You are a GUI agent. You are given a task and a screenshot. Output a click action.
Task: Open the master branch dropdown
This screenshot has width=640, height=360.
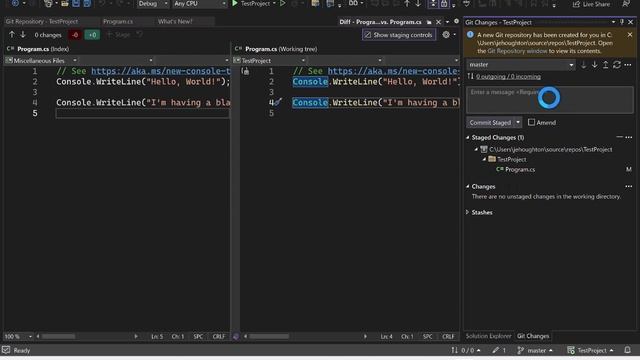pos(521,64)
